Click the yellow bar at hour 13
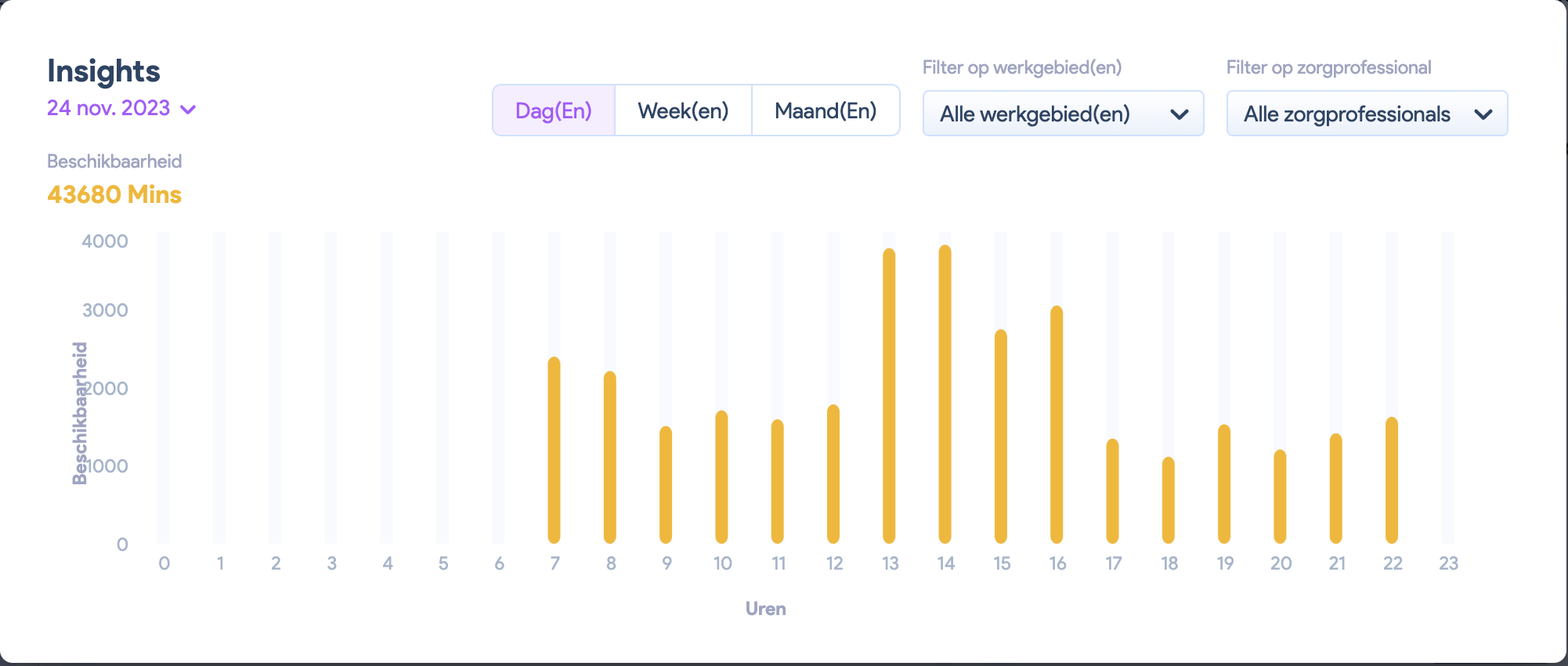This screenshot has height=666, width=1568. point(889,396)
